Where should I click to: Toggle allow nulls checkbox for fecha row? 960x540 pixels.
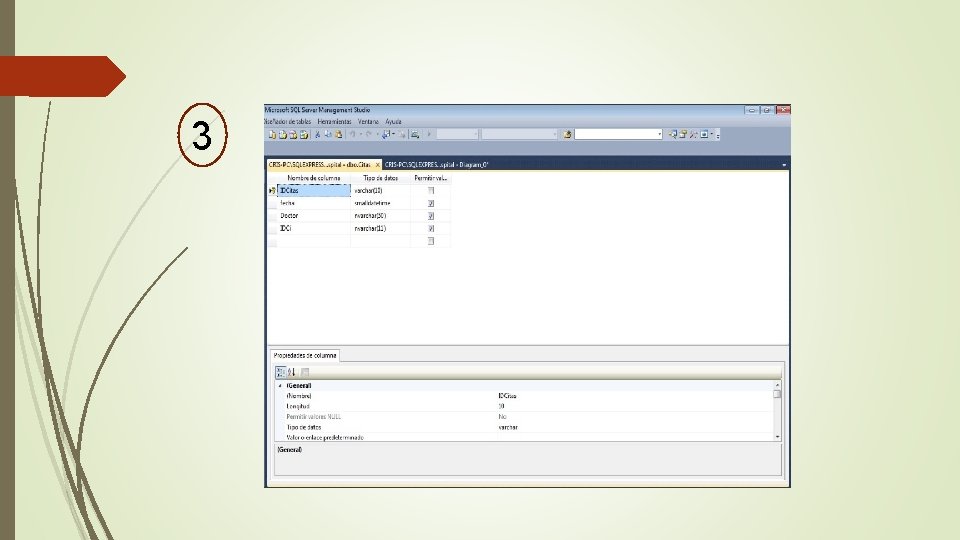(431, 203)
